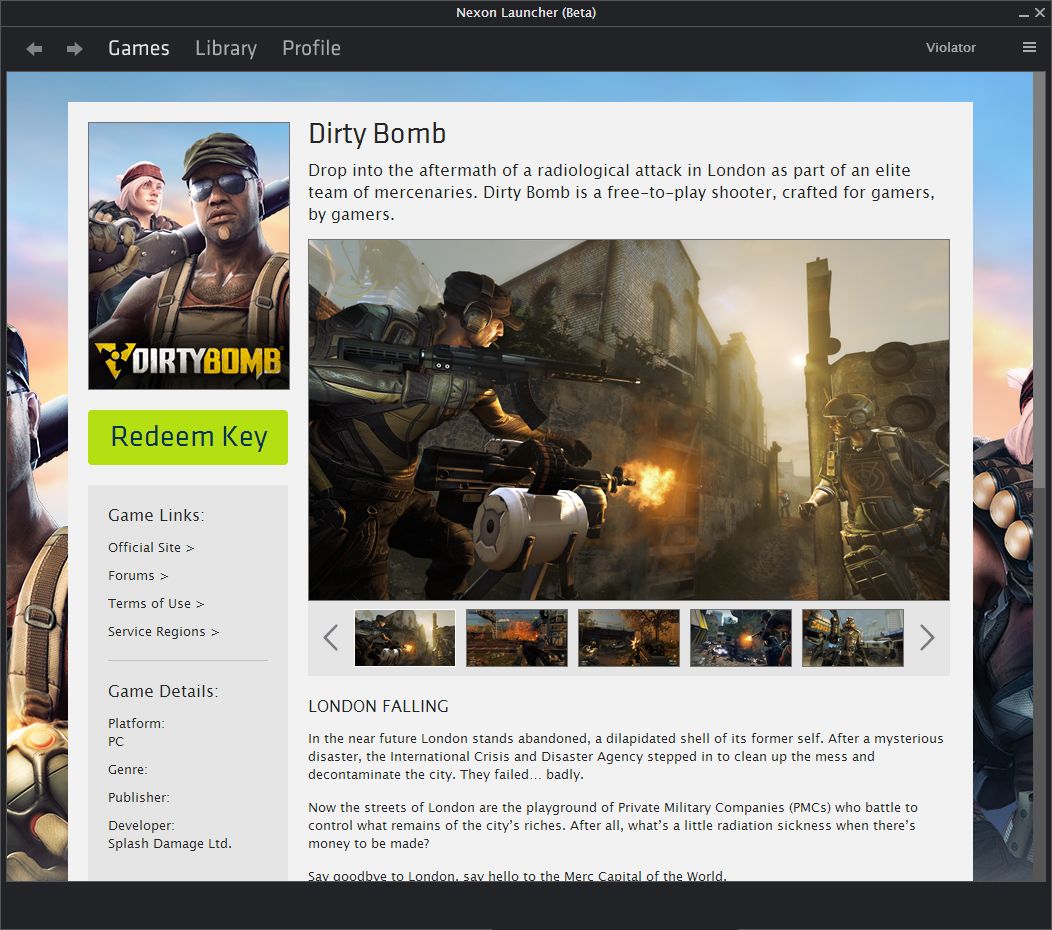Show previous screenshots with left chevron
1052x930 pixels.
coord(331,637)
